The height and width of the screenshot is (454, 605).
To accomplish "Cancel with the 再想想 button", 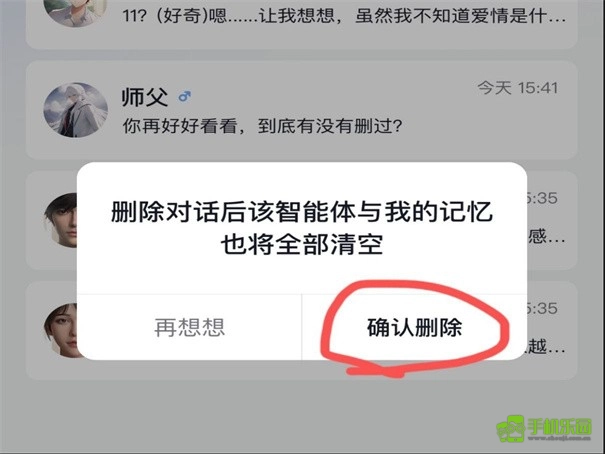I will [189, 327].
